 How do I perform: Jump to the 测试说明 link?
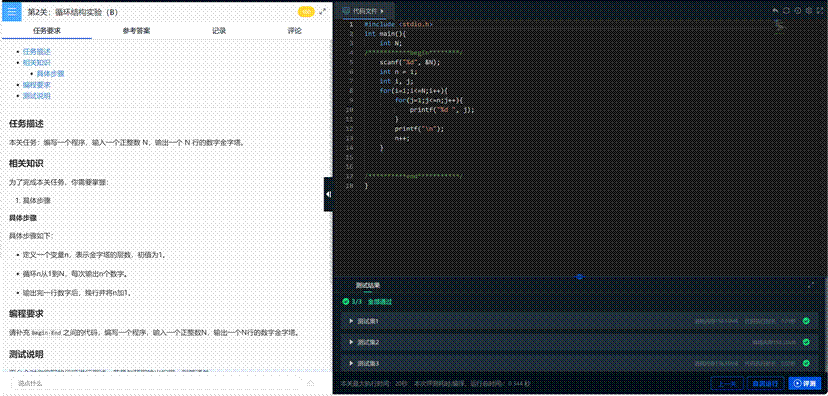tap(36, 96)
